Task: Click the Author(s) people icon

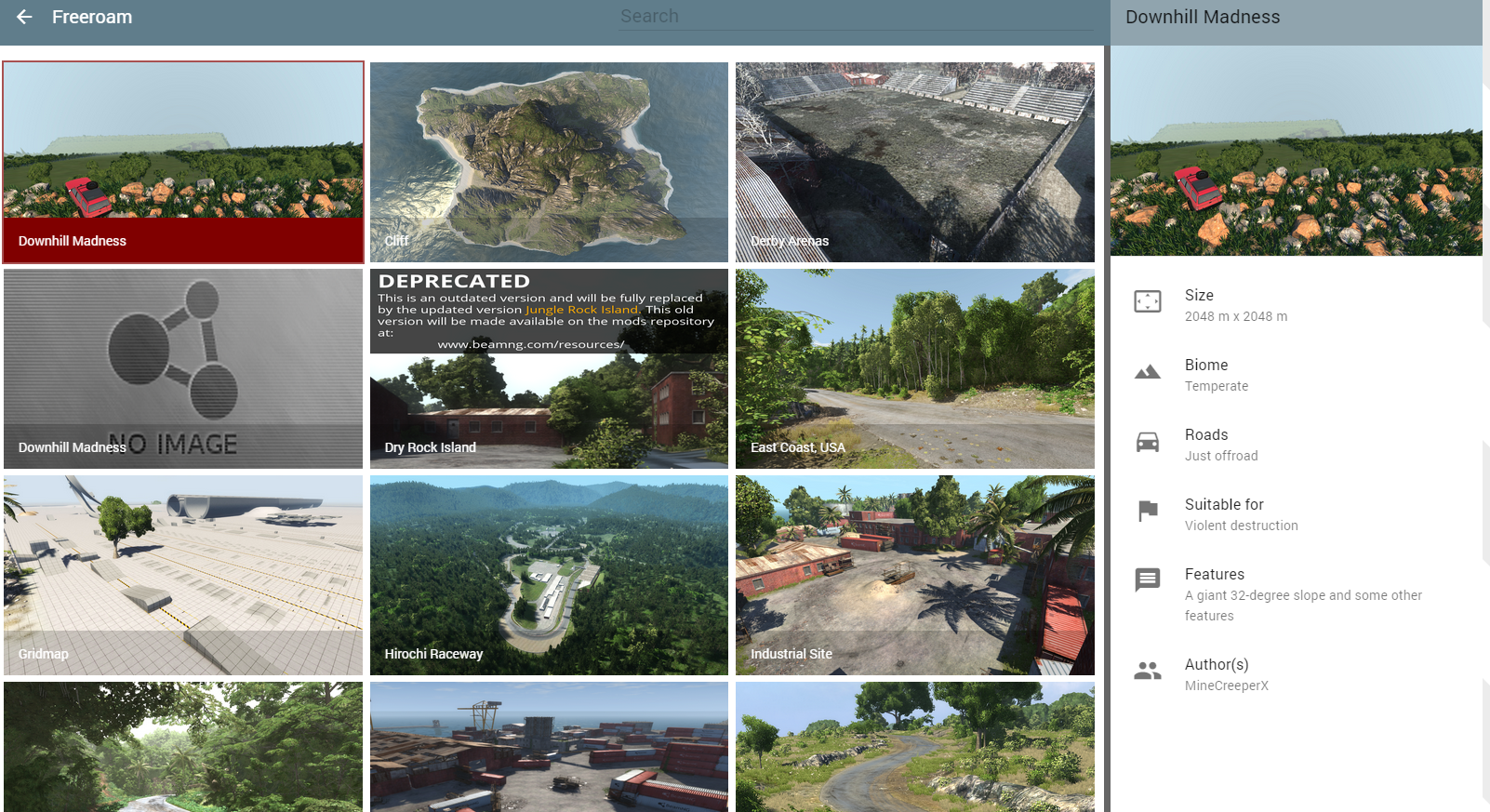Action: 1148,671
